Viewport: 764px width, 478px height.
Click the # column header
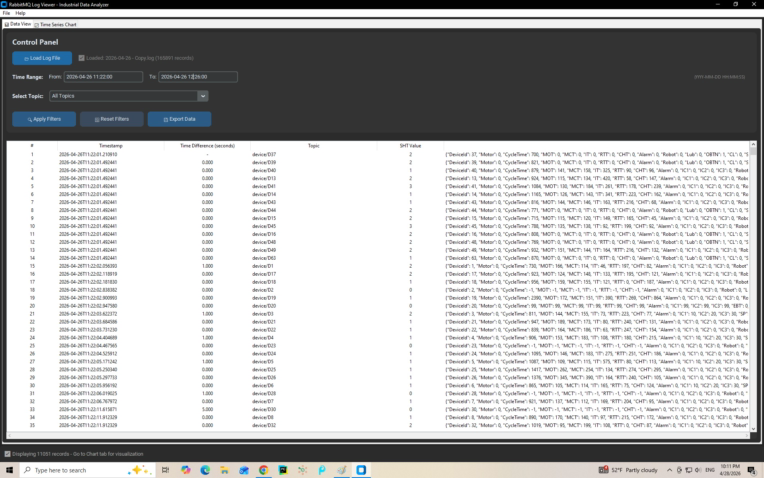pos(32,146)
